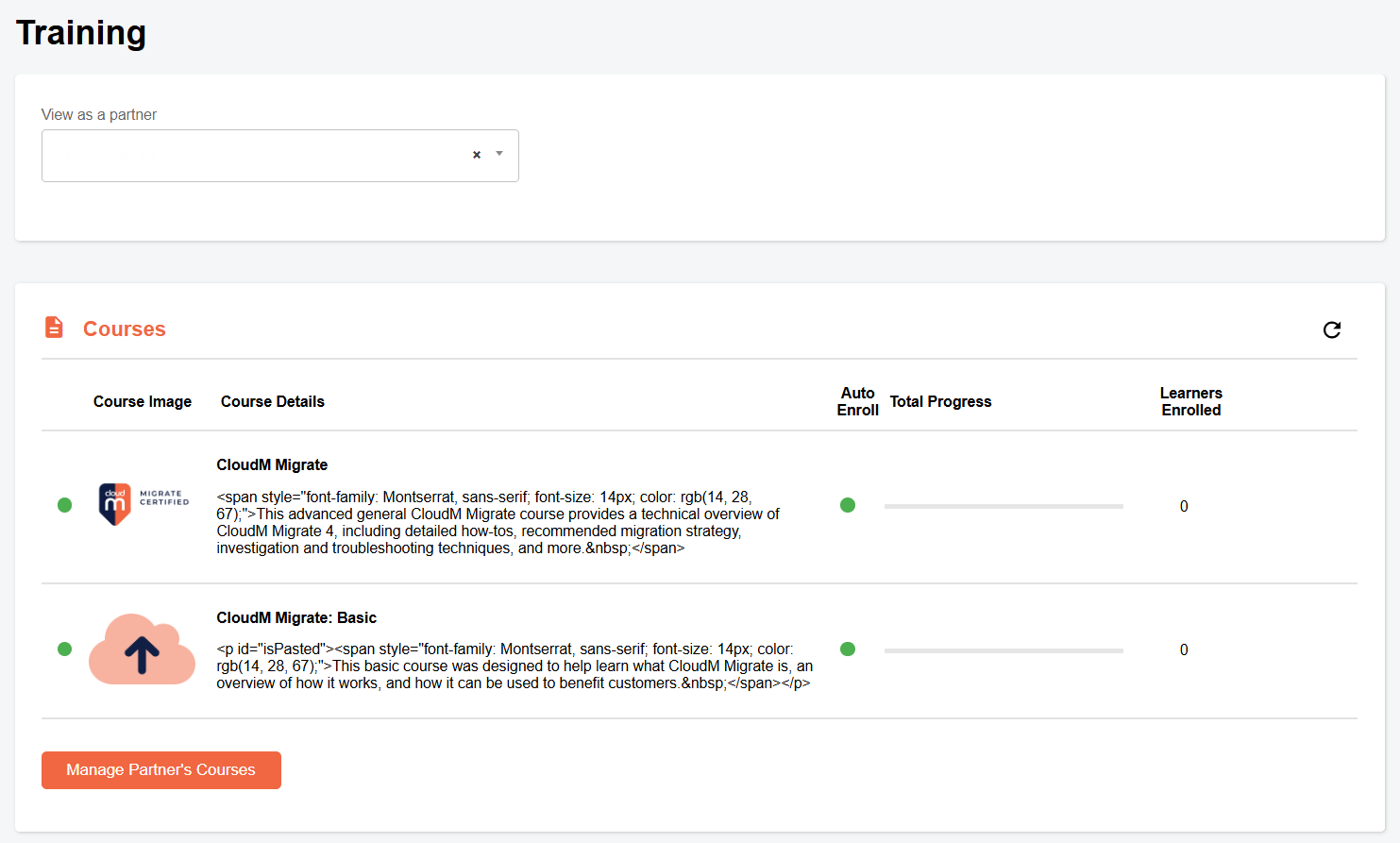Click the Courses section heading

pyautogui.click(x=125, y=329)
